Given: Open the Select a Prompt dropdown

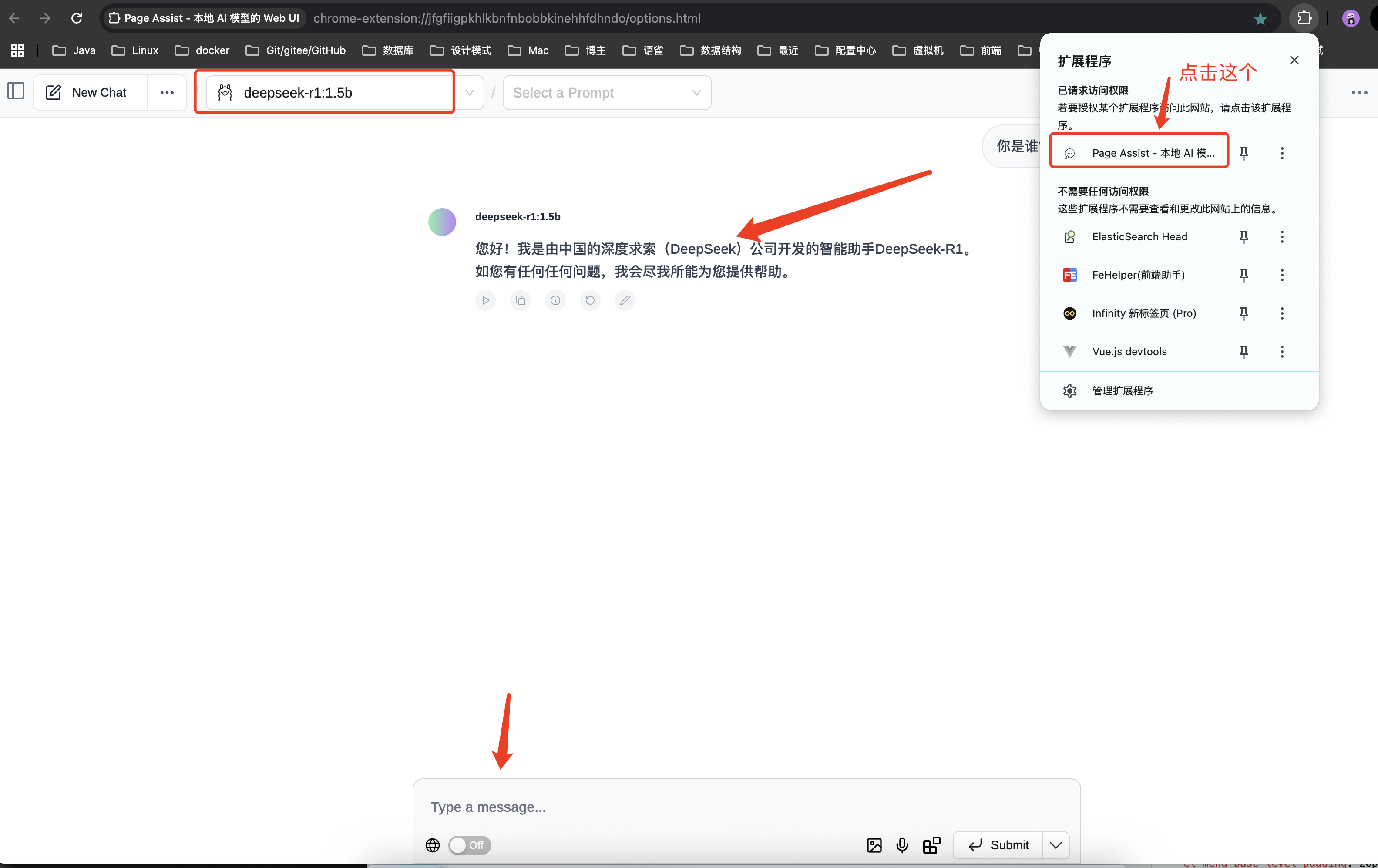Looking at the screenshot, I should (x=607, y=92).
